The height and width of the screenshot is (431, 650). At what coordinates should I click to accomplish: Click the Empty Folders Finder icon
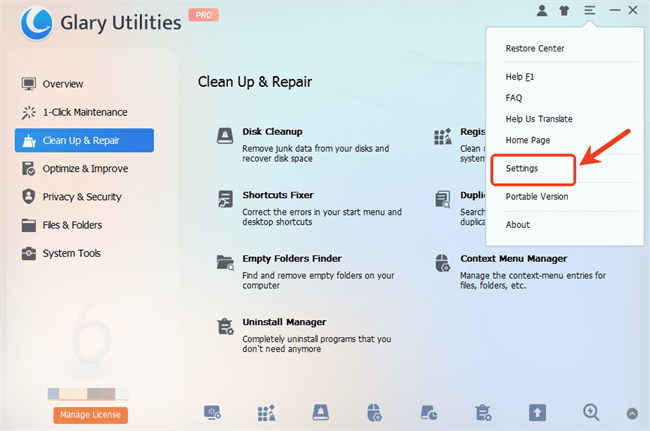pyautogui.click(x=225, y=263)
